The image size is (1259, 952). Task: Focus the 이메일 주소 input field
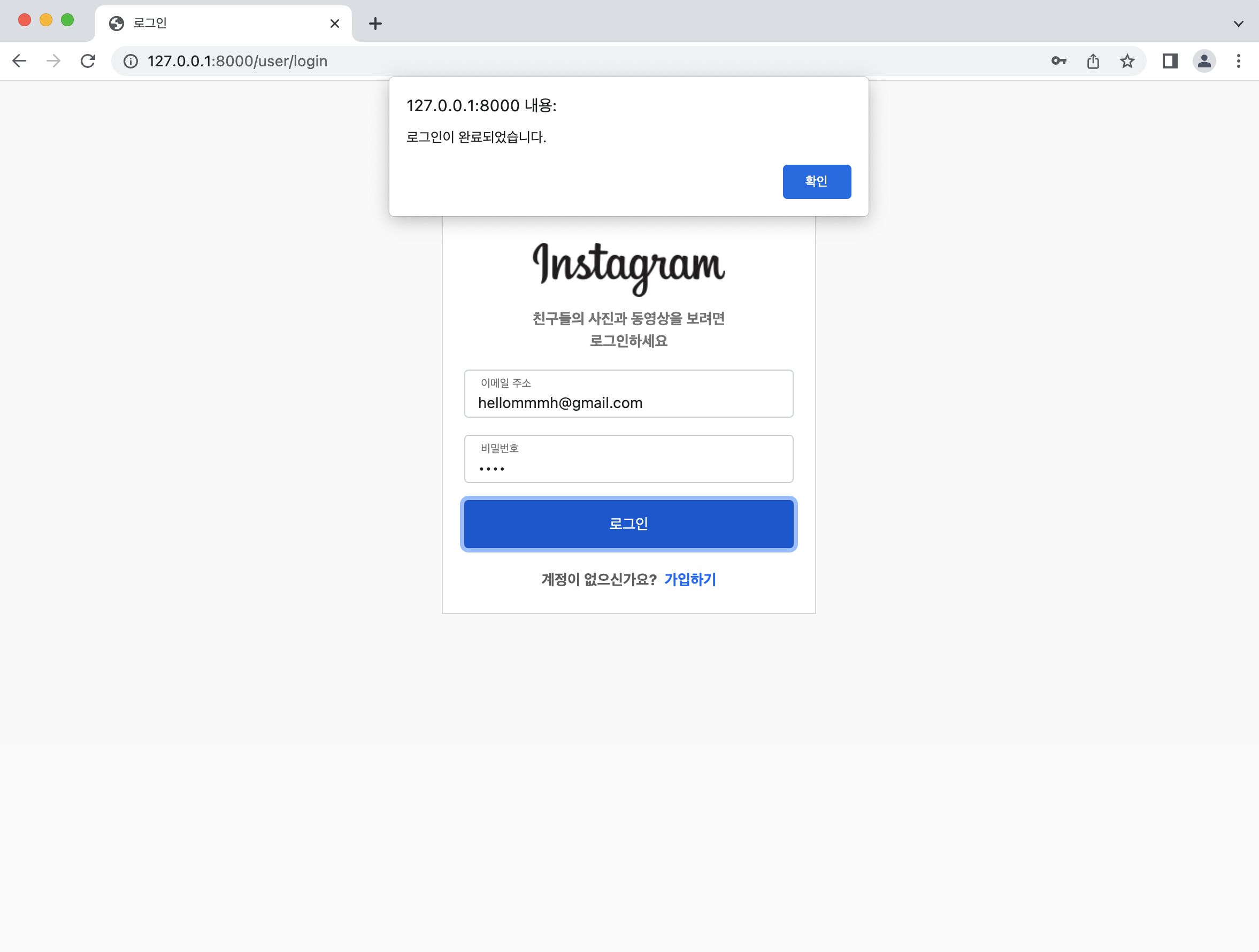pyautogui.click(x=628, y=393)
